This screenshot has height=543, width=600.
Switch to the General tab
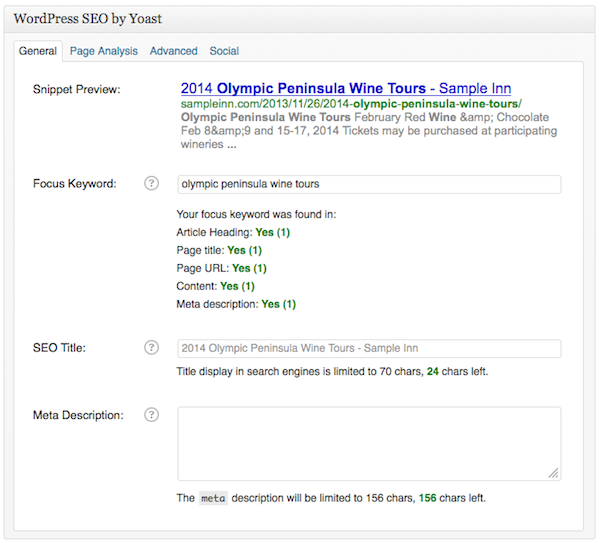[x=38, y=51]
